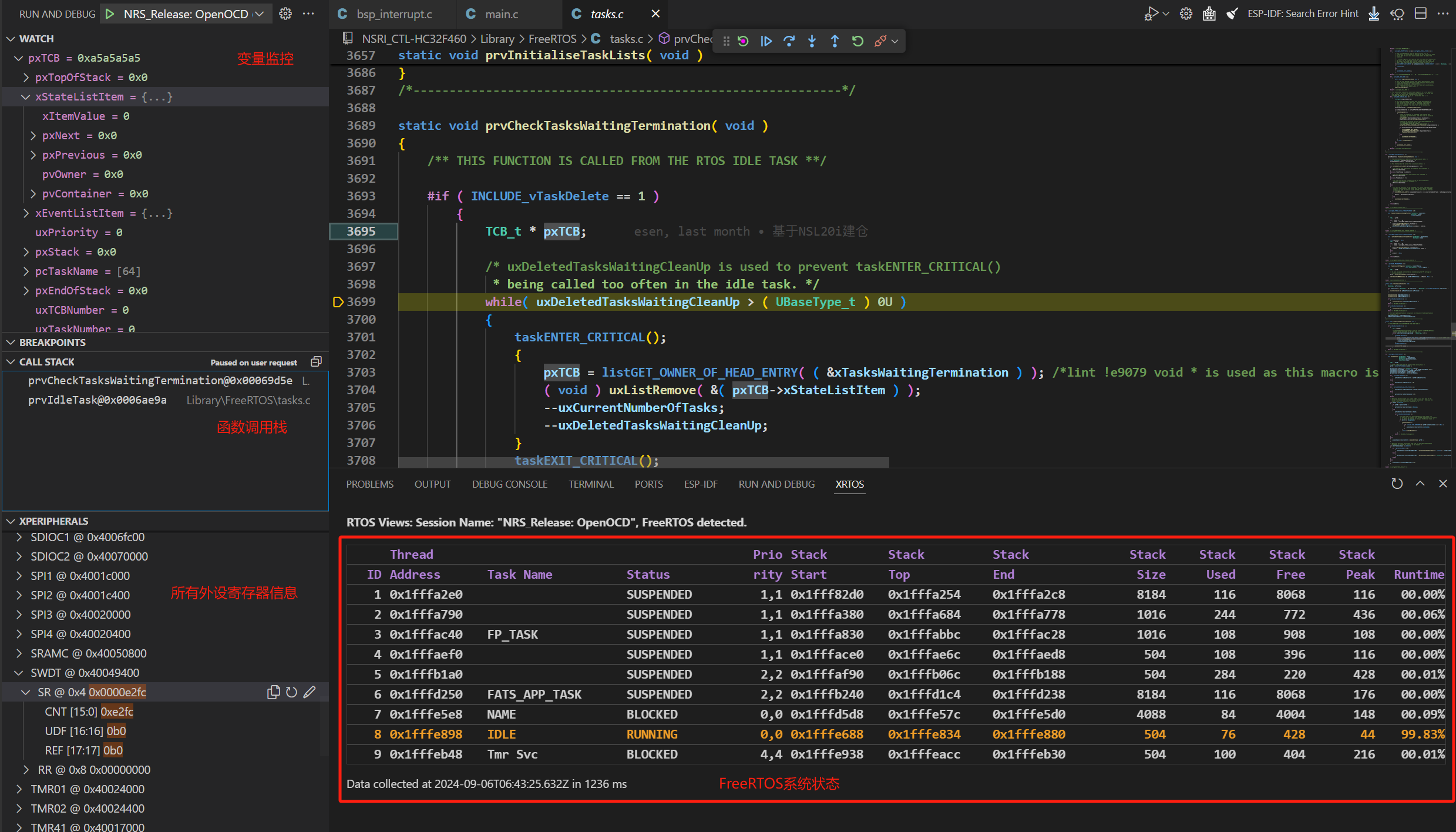Open the ESP-IDF settings gear in the editor title
The image size is (1456, 832).
(1186, 14)
